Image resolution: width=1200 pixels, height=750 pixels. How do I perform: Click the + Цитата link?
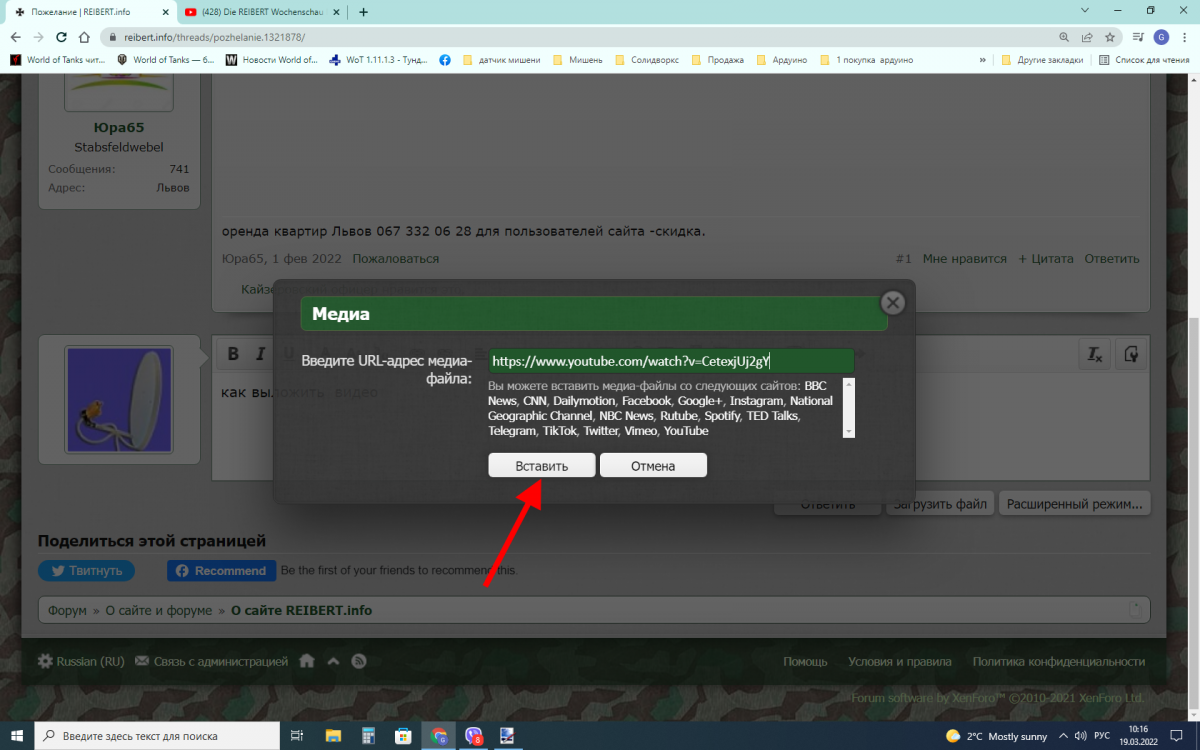tap(1046, 258)
